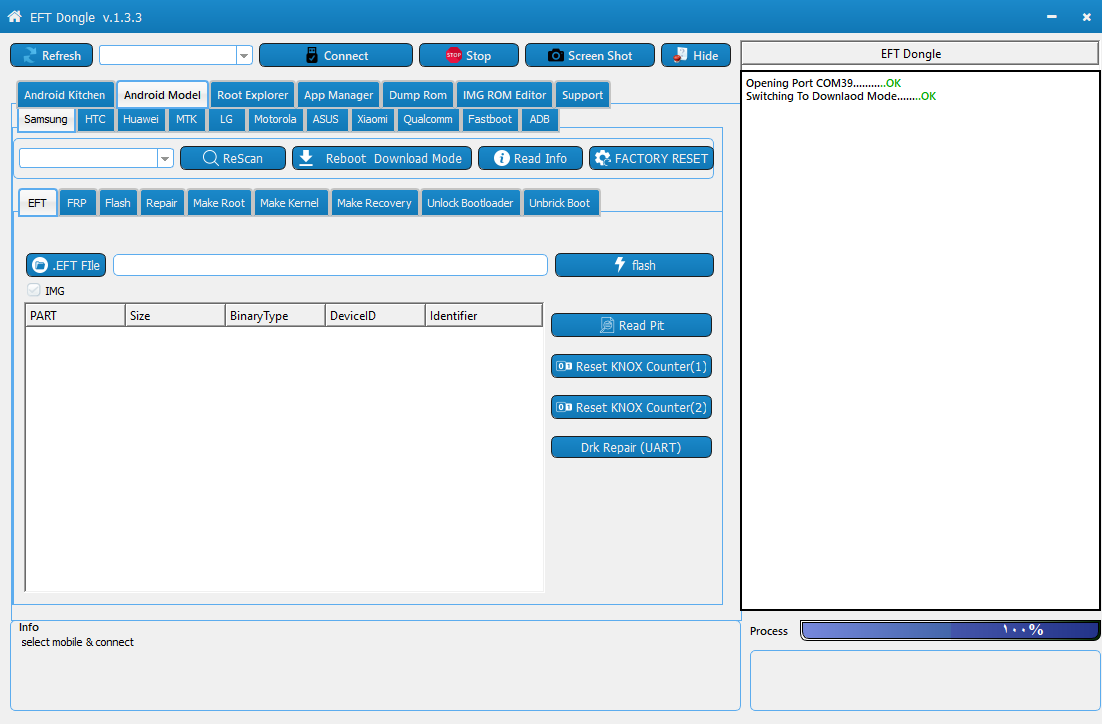The height and width of the screenshot is (724, 1102).
Task: Click the Reset KNOX Counter(1) icon
Action: (564, 366)
